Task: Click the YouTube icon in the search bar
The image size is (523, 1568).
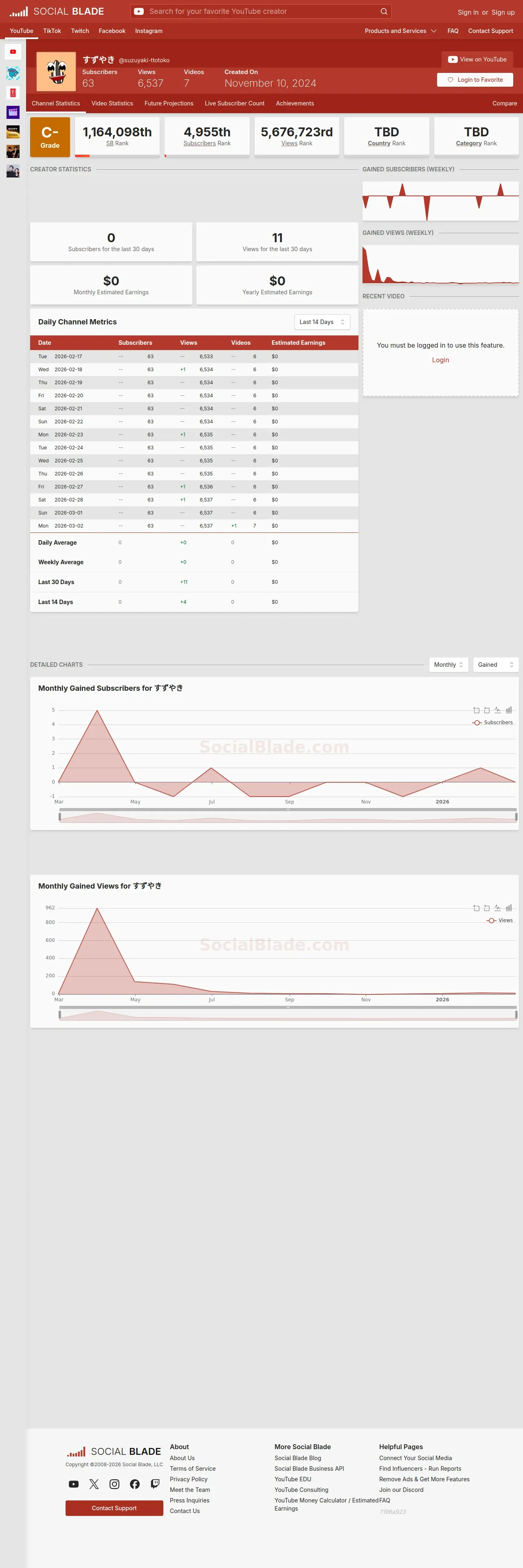Action: pyautogui.click(x=139, y=11)
